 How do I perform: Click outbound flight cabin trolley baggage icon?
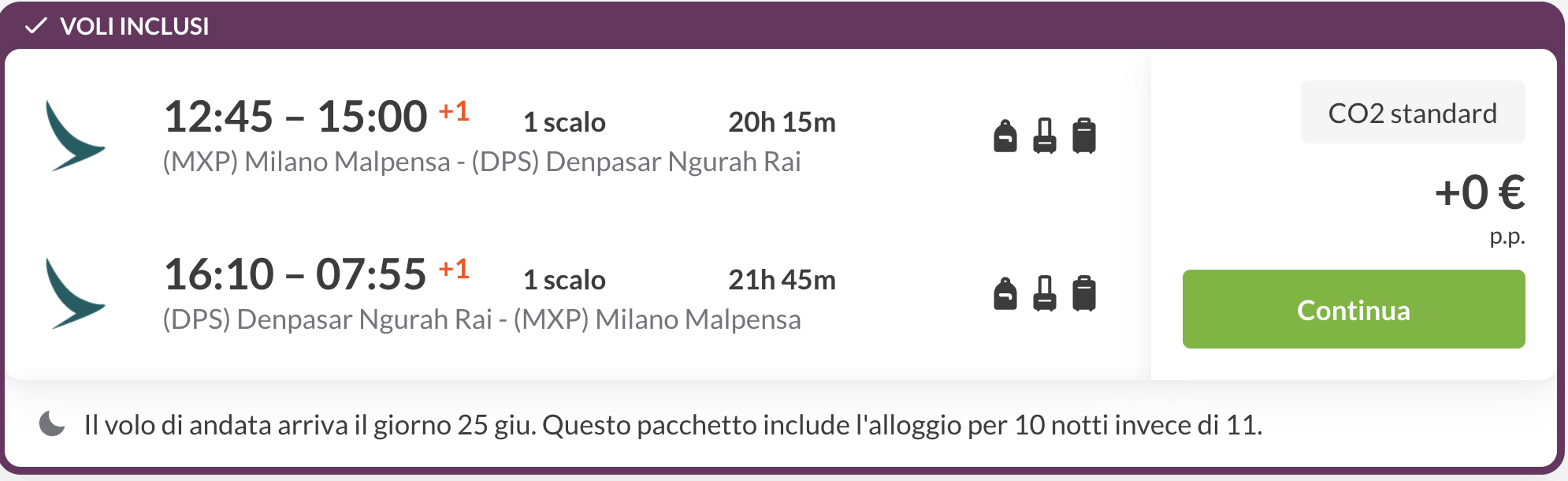coord(1045,136)
